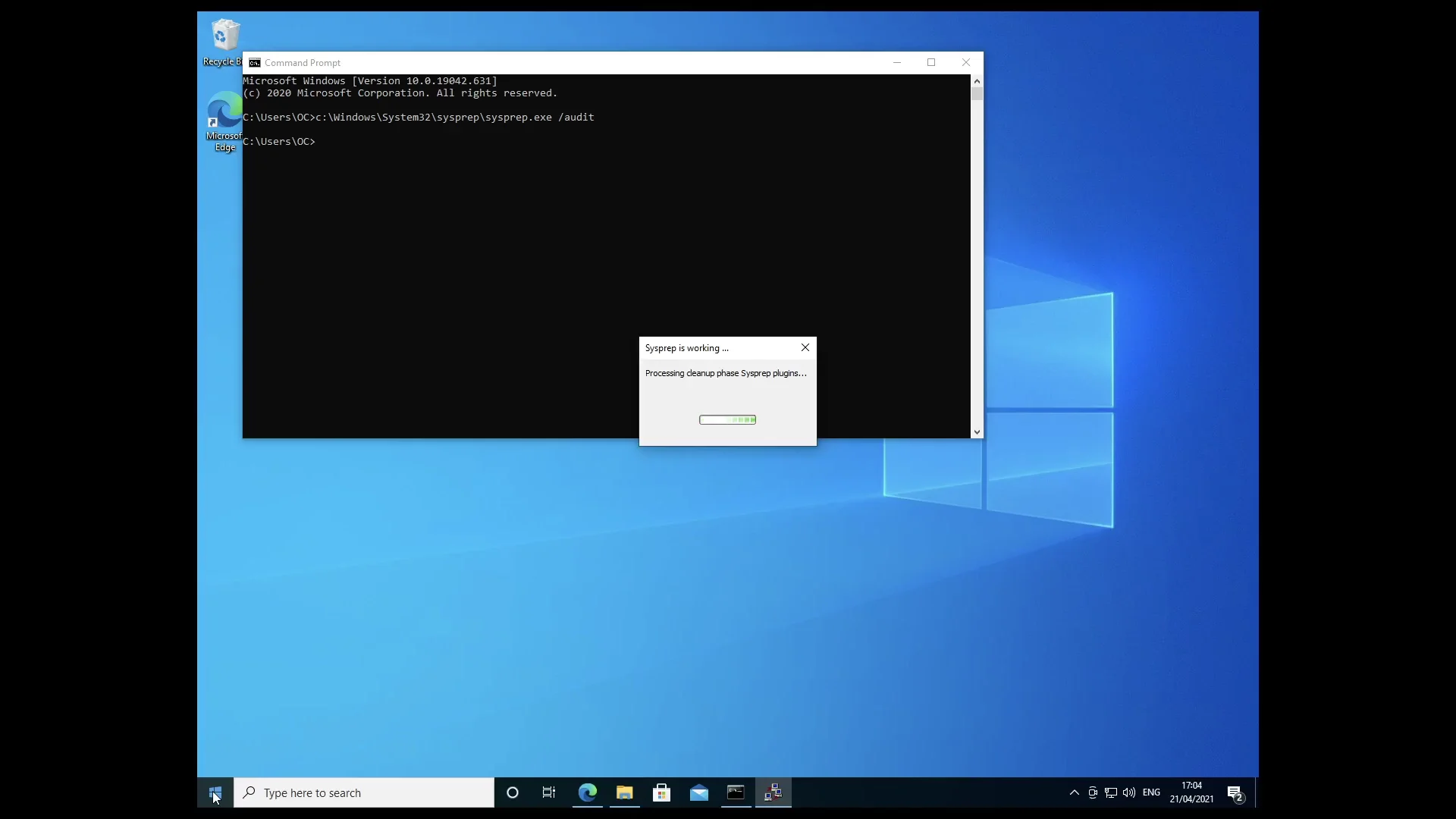Image resolution: width=1456 pixels, height=819 pixels.
Task: Show hidden system tray icons
Action: (1075, 792)
